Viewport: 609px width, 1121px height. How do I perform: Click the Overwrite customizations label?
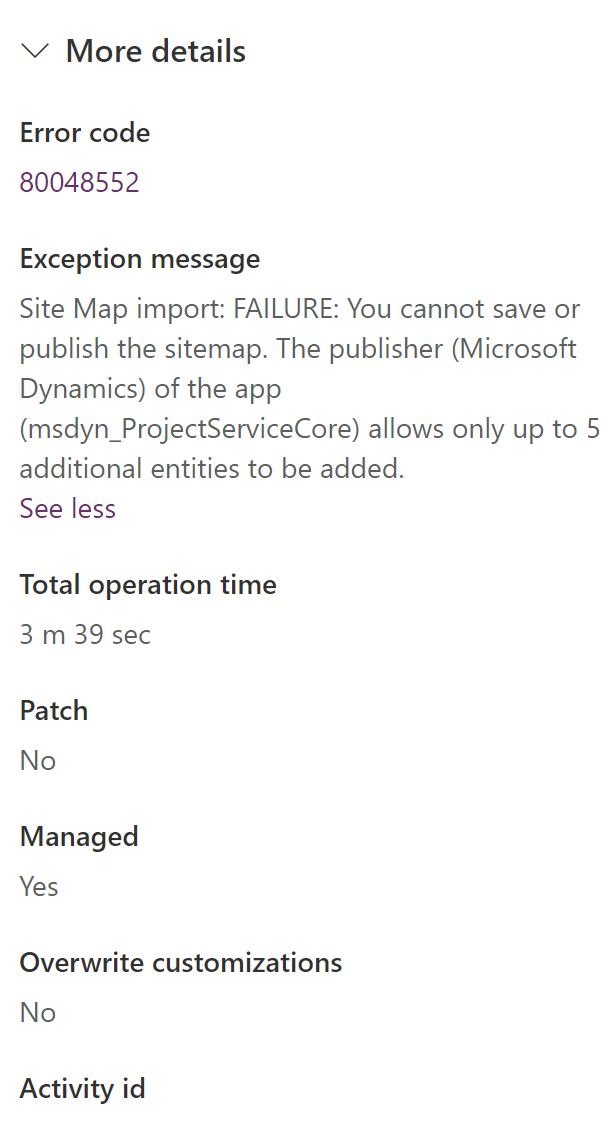180,962
